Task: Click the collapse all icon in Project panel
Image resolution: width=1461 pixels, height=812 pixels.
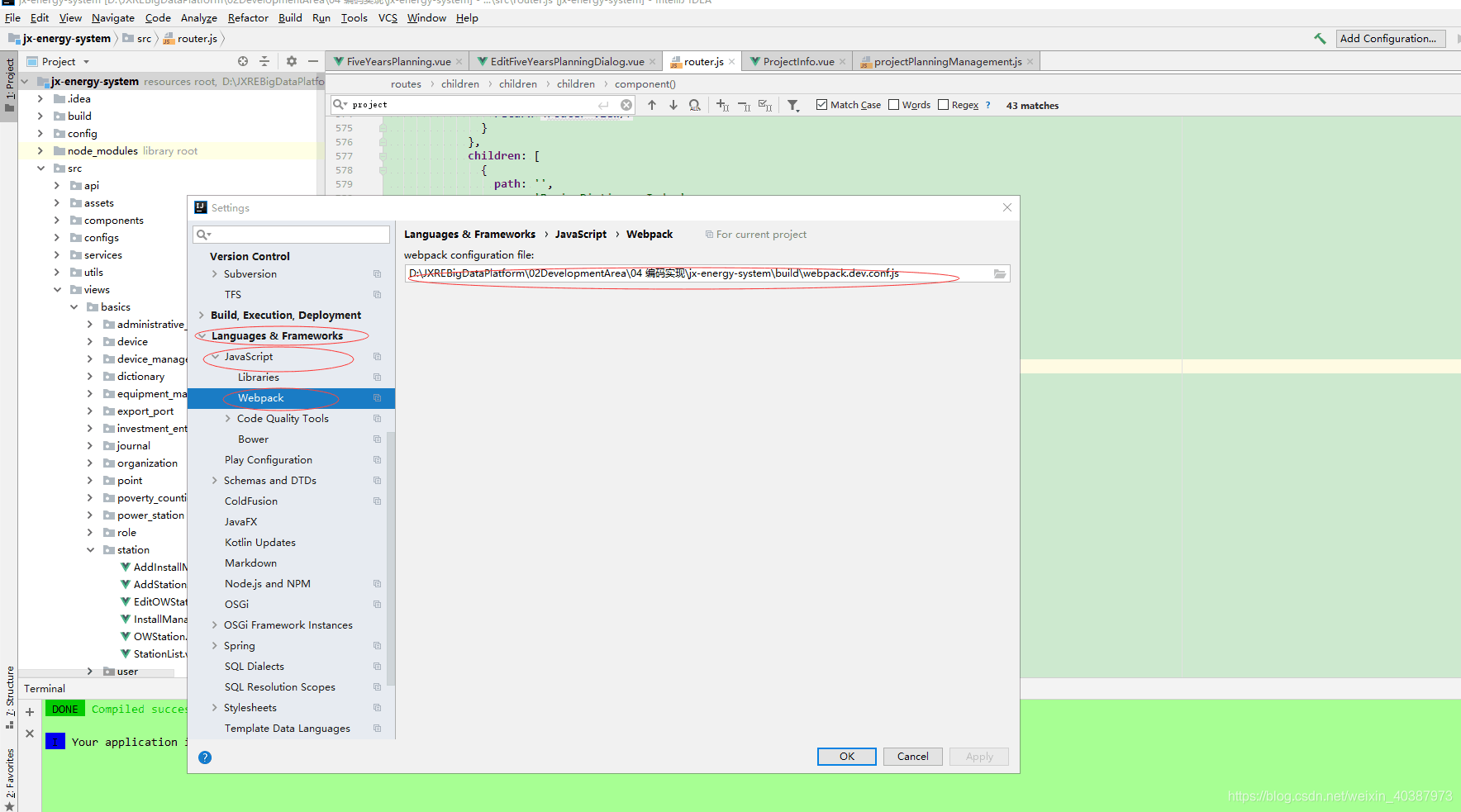Action: tap(264, 61)
